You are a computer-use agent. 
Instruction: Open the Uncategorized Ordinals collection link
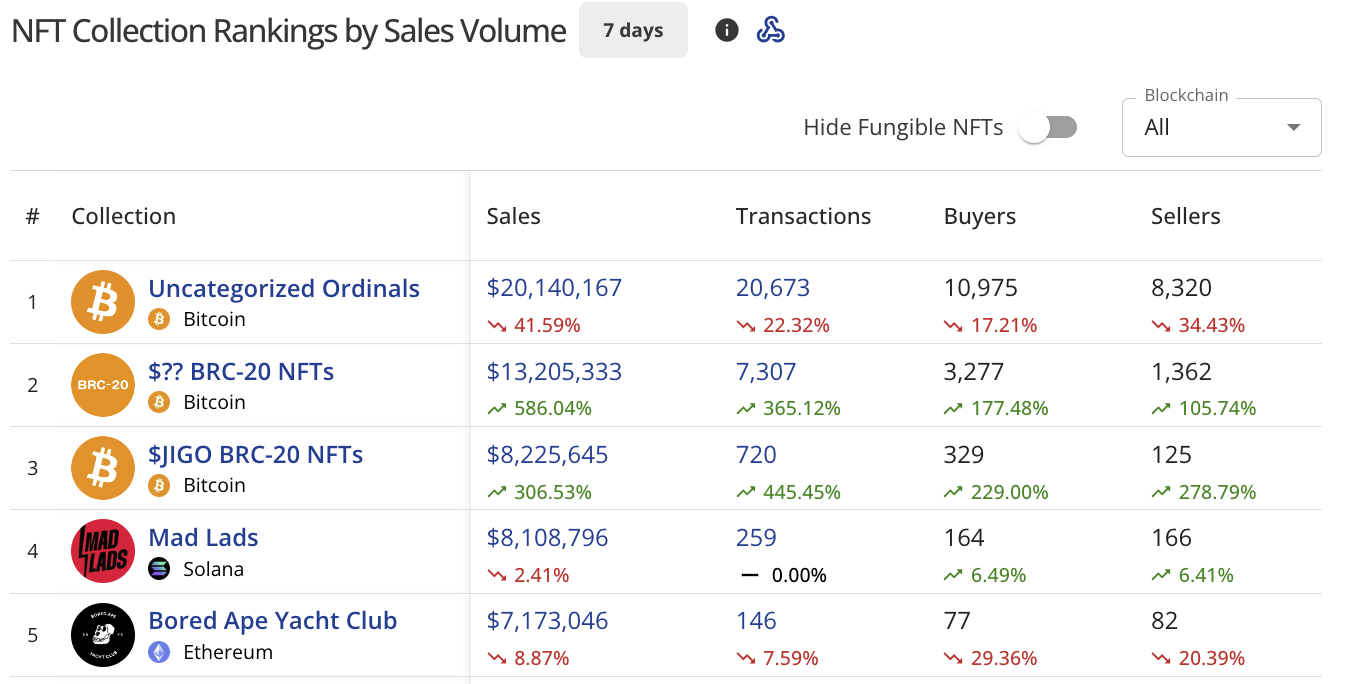pos(284,288)
